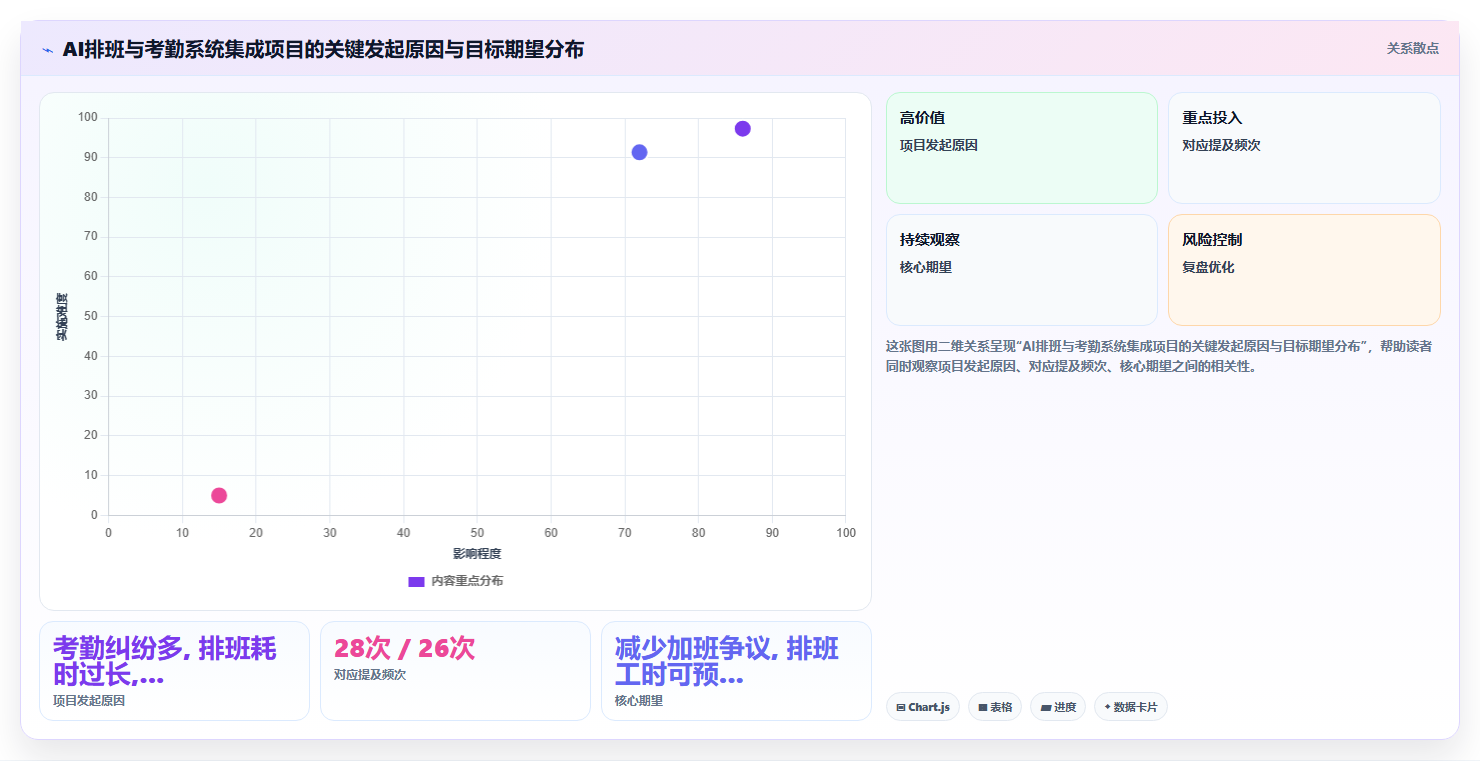The width and height of the screenshot is (1480, 761).
Task: Open the 持续观察 card
Action: click(1021, 270)
